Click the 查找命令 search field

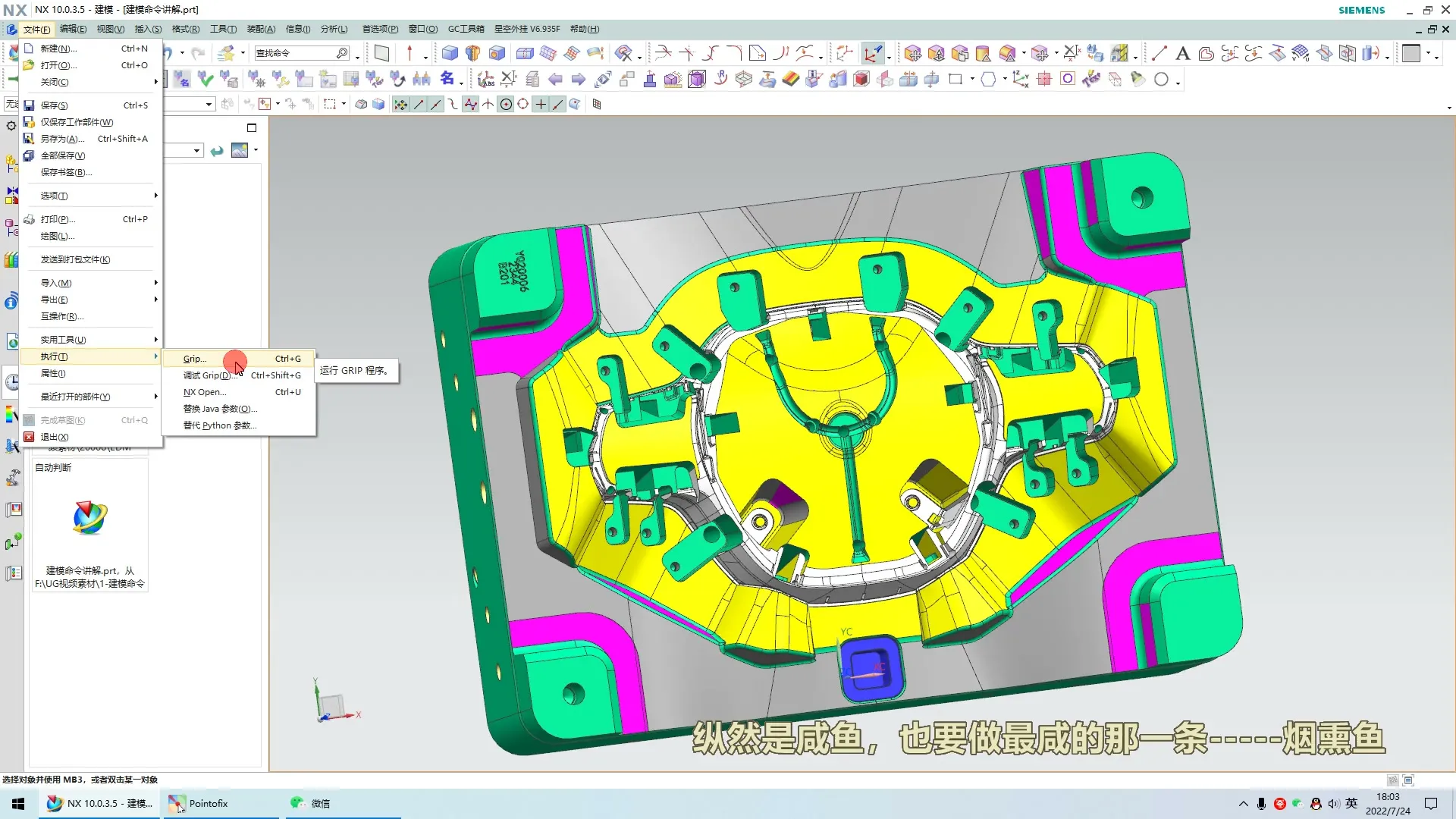click(294, 53)
